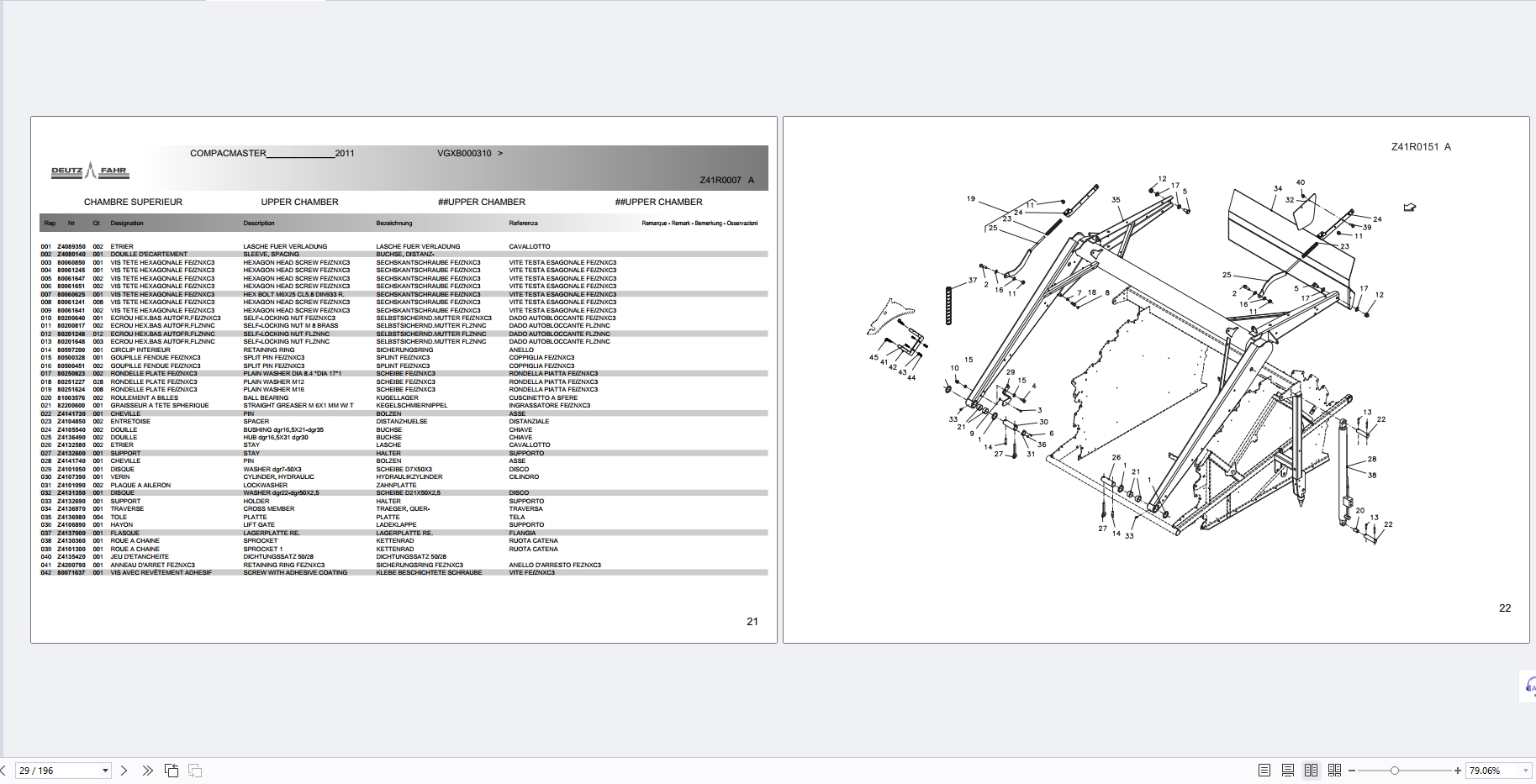Switch to two-page continuous view
This screenshot has width=1536, height=784.
tap(1334, 771)
